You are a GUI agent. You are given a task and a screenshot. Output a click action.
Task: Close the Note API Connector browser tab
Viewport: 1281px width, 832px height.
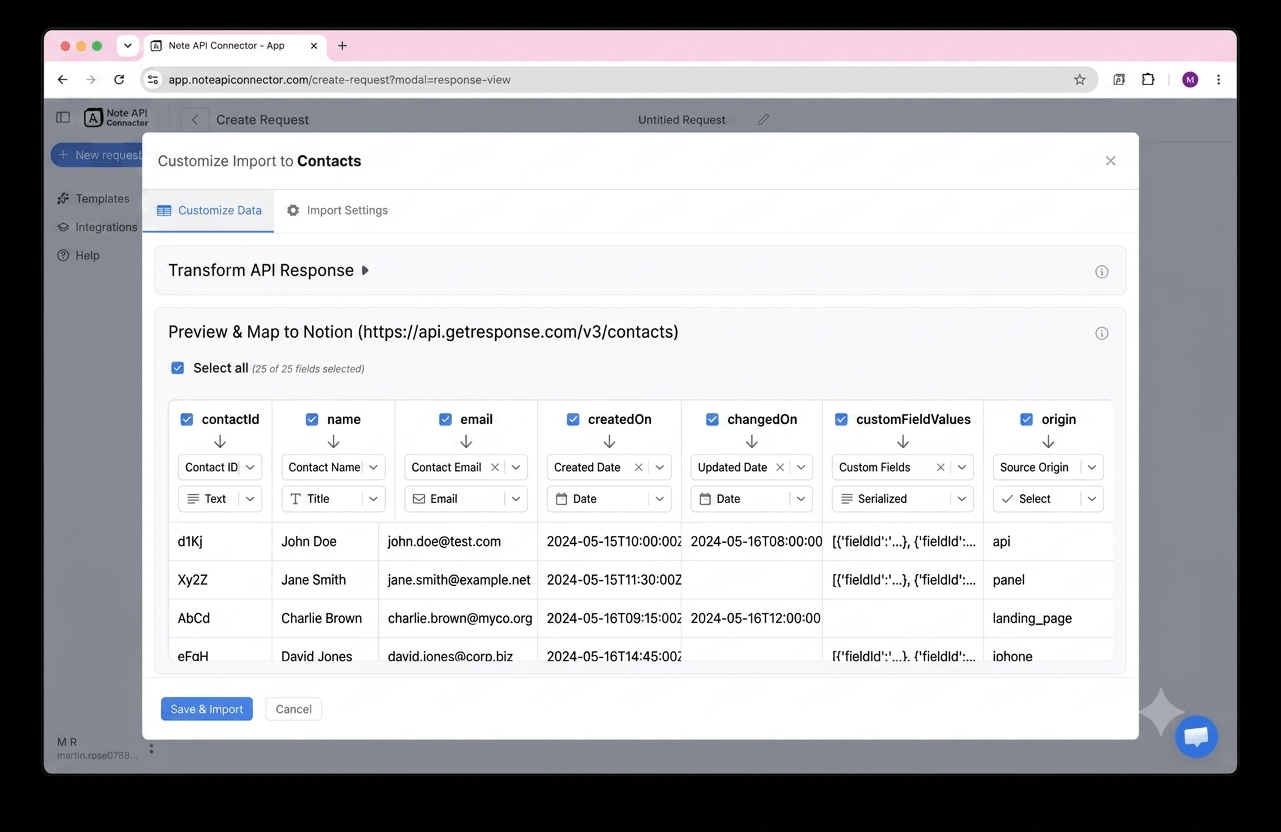[x=314, y=46]
